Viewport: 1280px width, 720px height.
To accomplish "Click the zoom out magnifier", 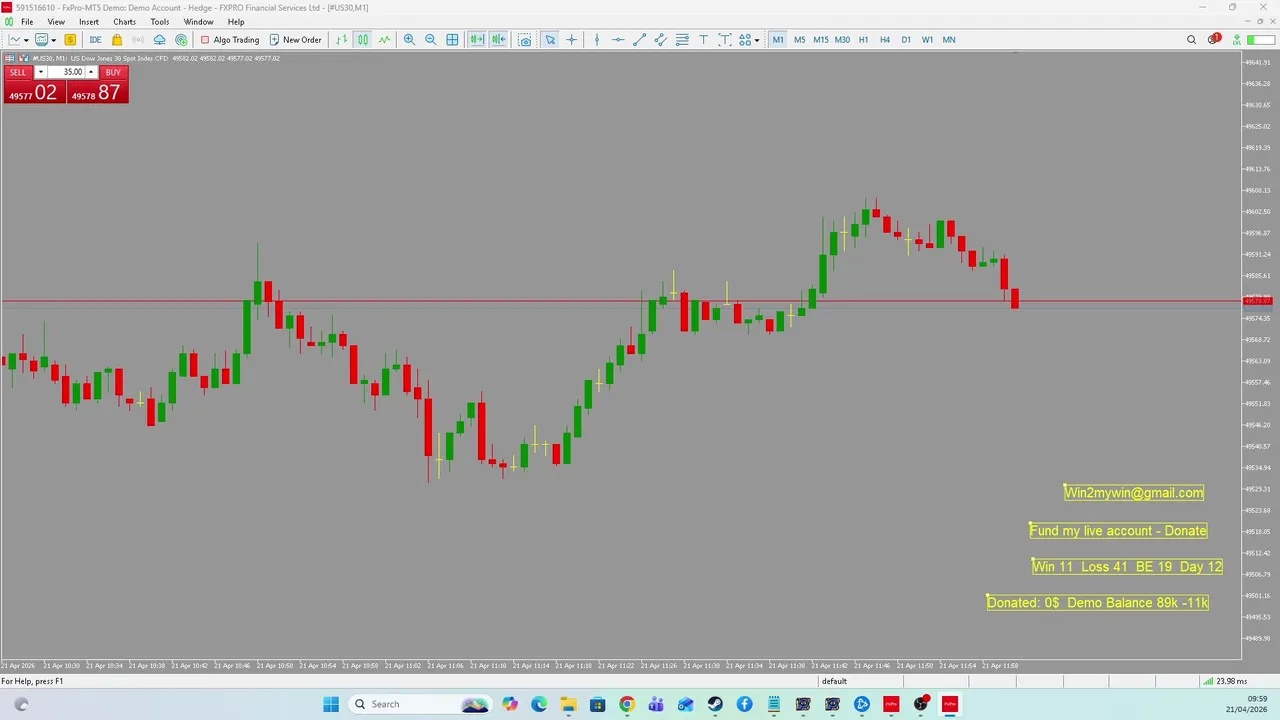I will (x=431, y=40).
